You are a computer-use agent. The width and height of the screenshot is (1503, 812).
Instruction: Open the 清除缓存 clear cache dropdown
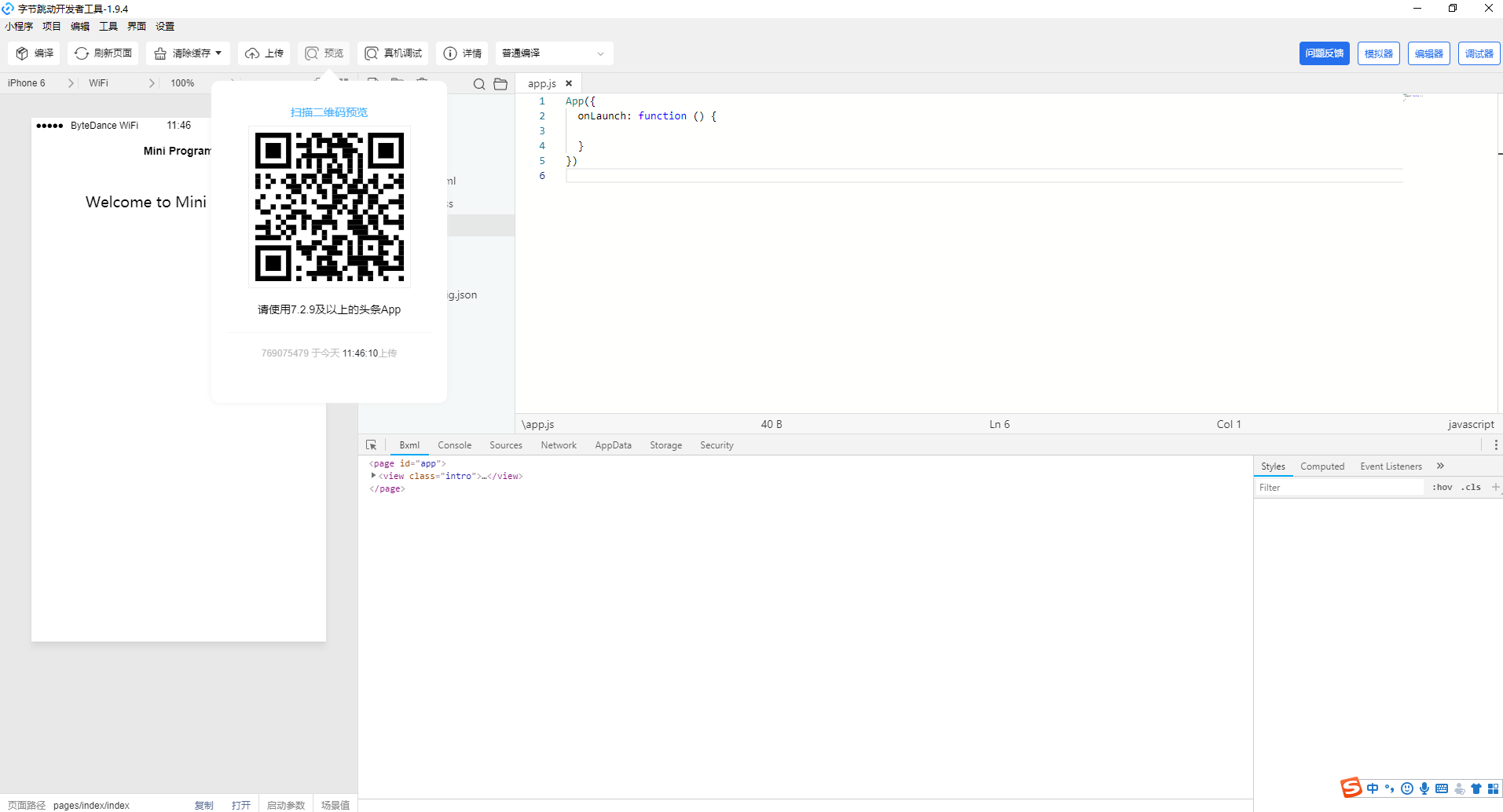188,53
